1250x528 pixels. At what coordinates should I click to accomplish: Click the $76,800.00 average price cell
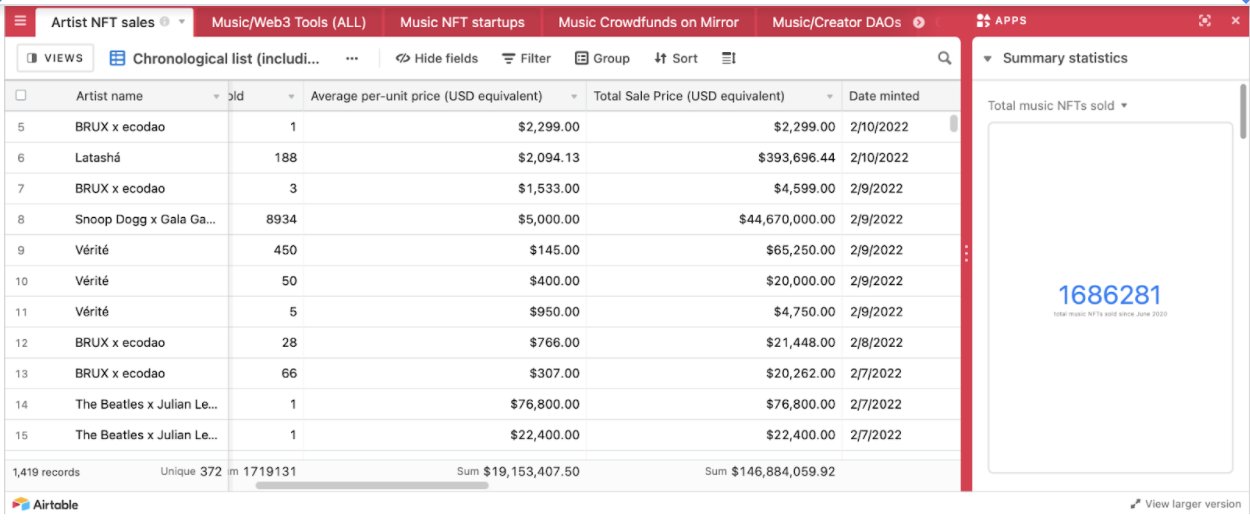[x=445, y=404]
